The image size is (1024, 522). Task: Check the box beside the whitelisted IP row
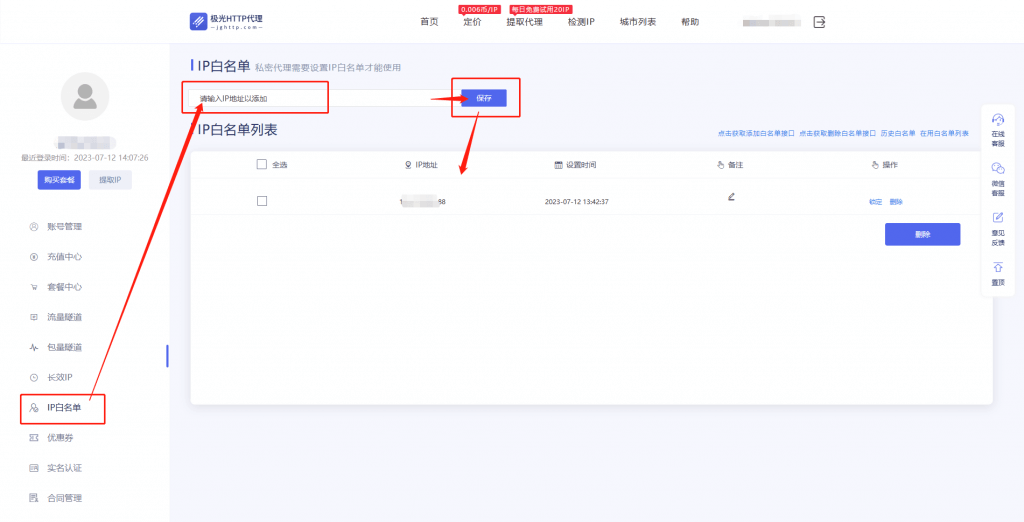click(x=262, y=201)
